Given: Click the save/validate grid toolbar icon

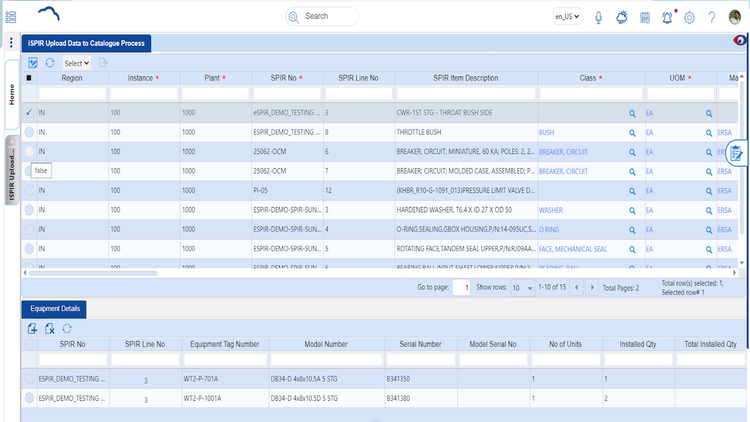Looking at the screenshot, I should tap(33, 63).
